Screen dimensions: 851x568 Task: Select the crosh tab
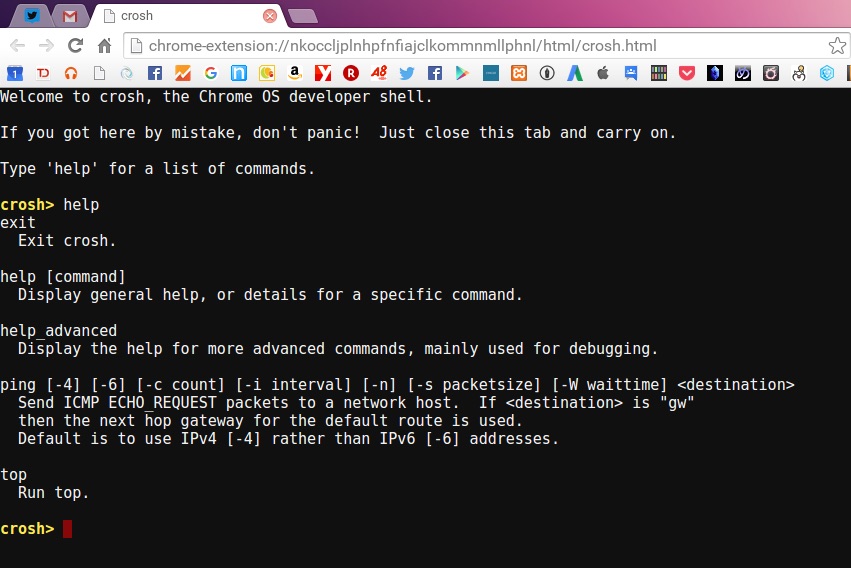click(x=186, y=16)
